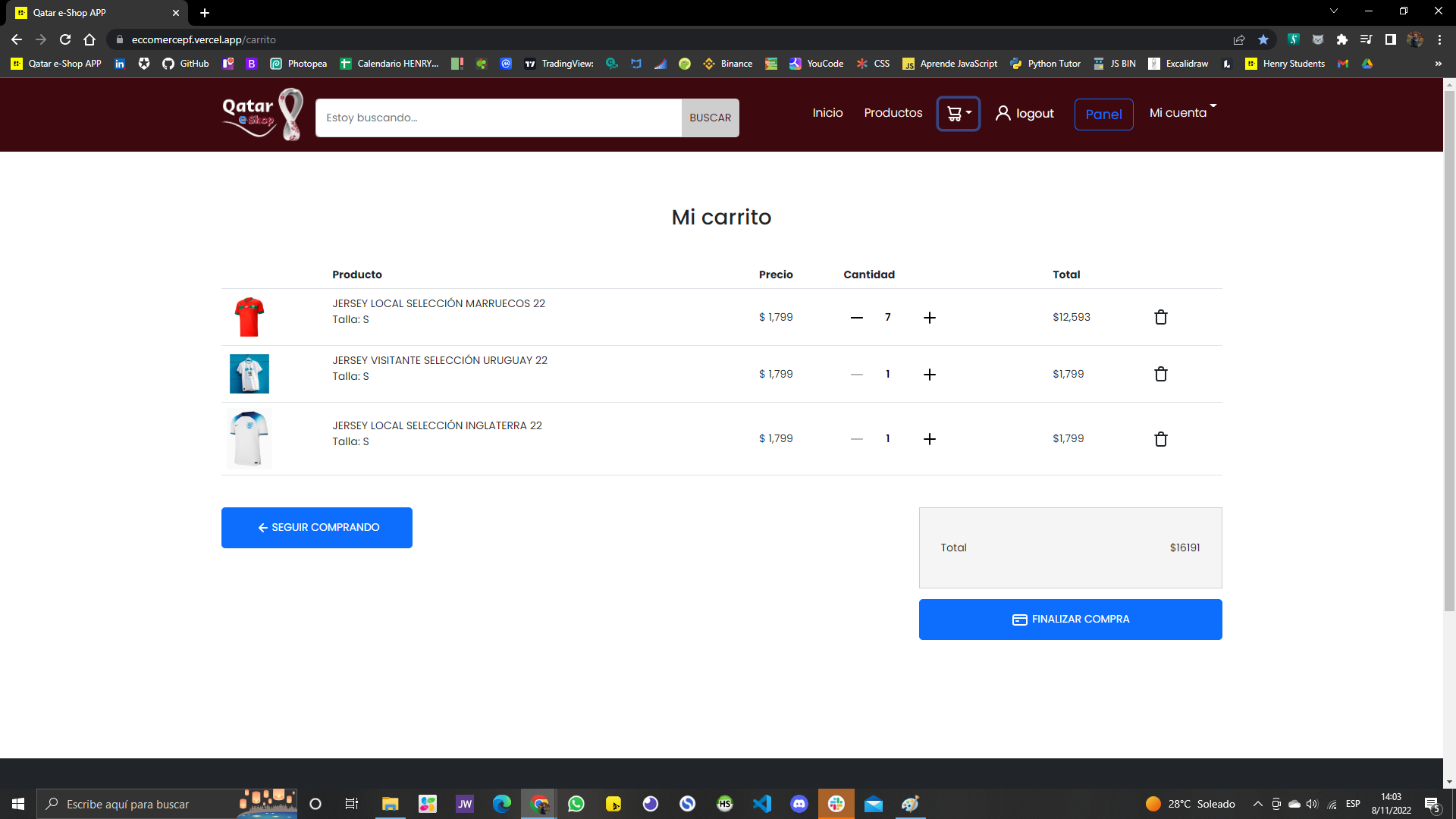
Task: Go to Inicio in the navbar
Action: coord(827,112)
